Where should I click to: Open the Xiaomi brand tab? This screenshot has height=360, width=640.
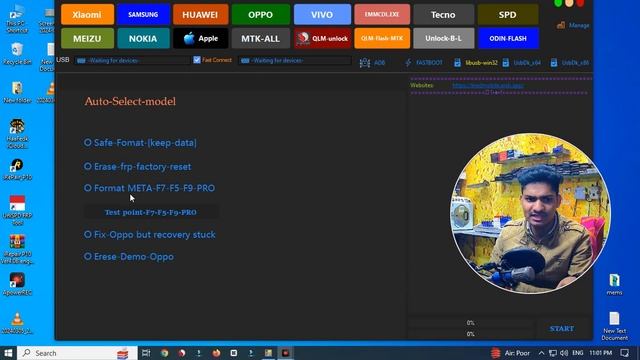[x=87, y=15]
